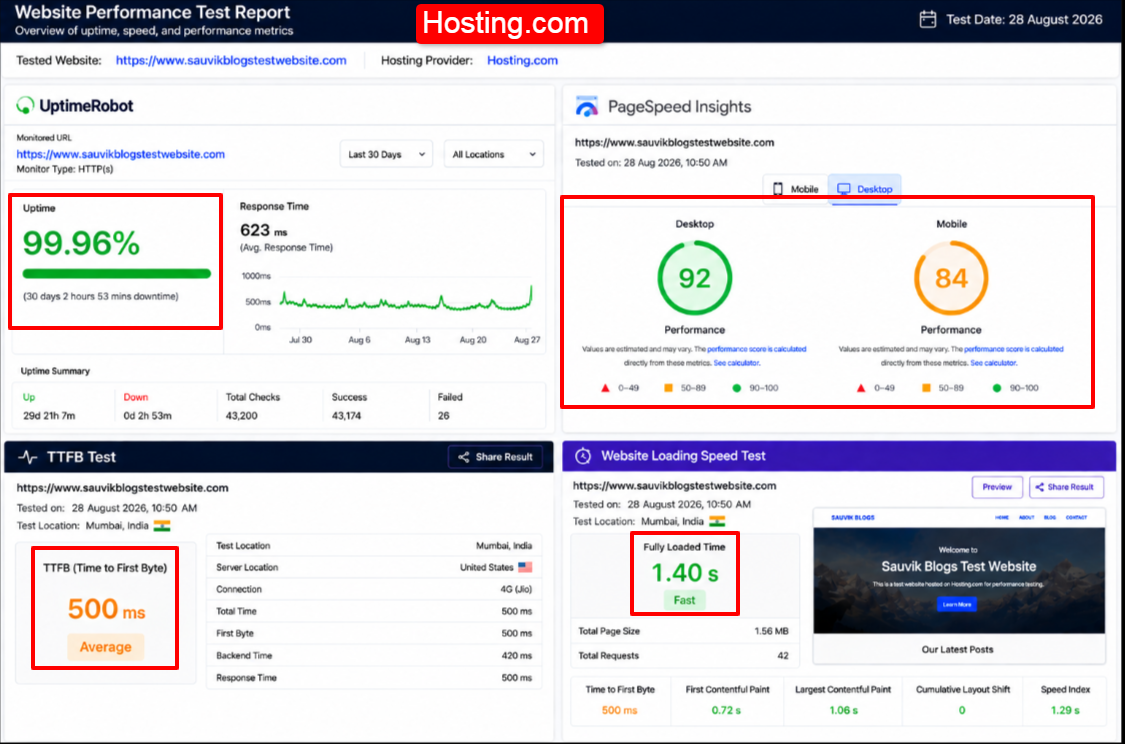The height and width of the screenshot is (744, 1125).
Task: Click the 99.96% uptime value
Action: coord(81,243)
